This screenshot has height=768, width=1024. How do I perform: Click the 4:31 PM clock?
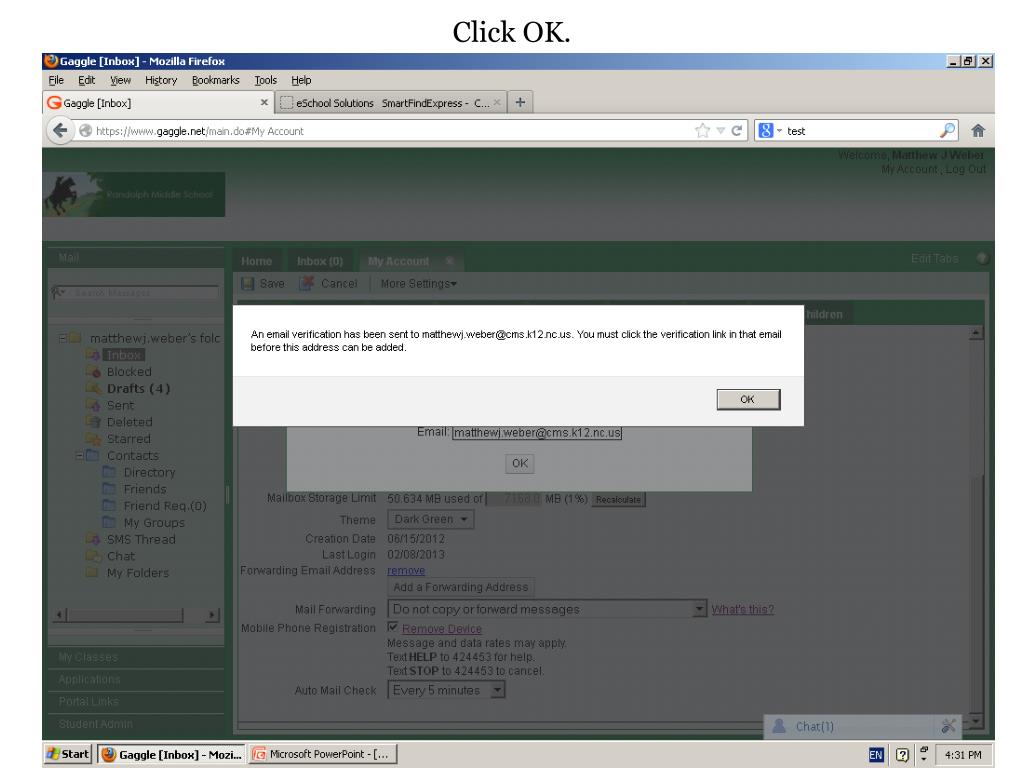(x=963, y=755)
